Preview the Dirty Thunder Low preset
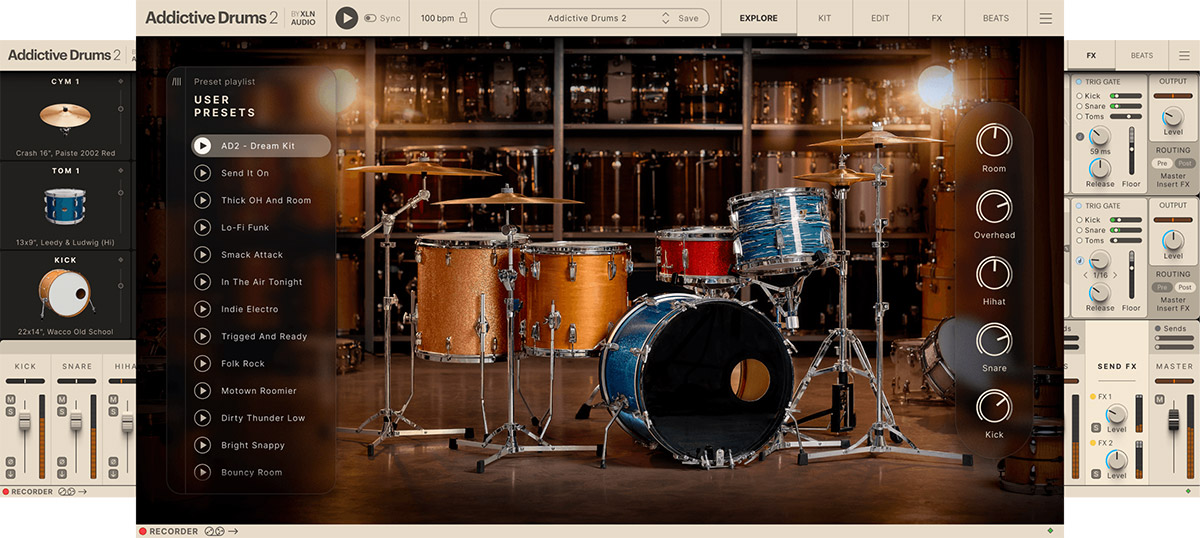This screenshot has height=538, width=1200. click(x=203, y=418)
